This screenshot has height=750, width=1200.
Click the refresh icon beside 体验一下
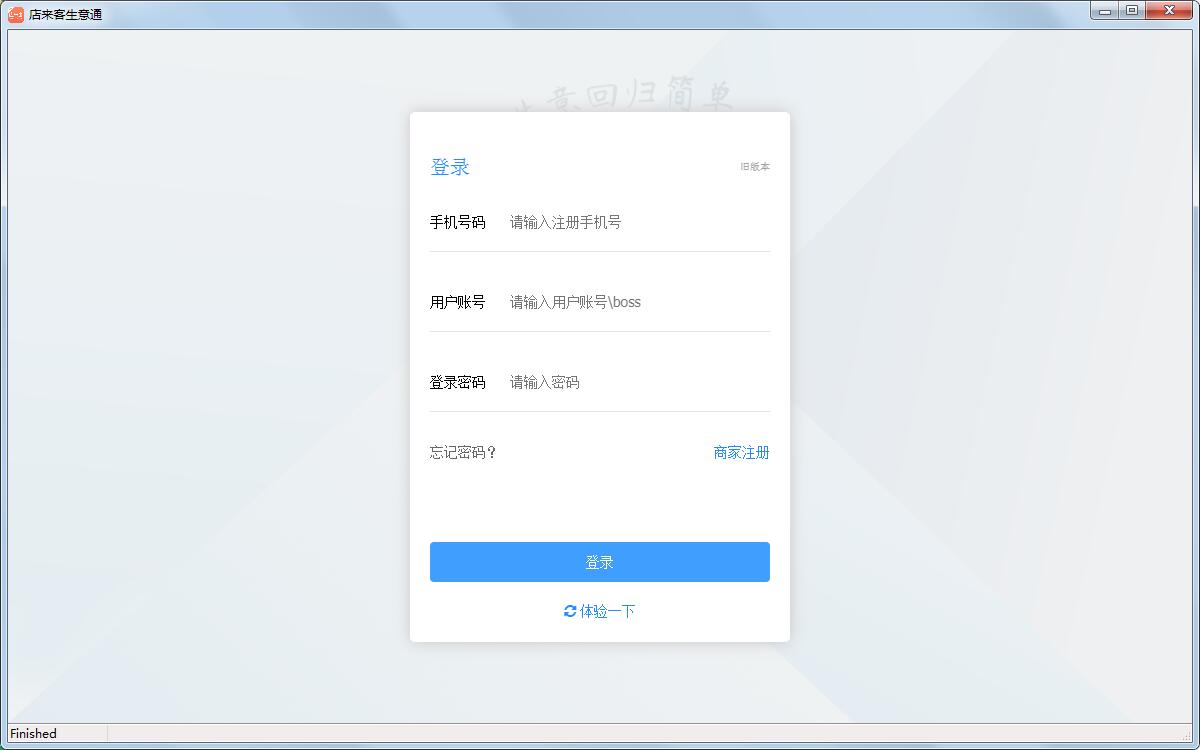pos(570,611)
